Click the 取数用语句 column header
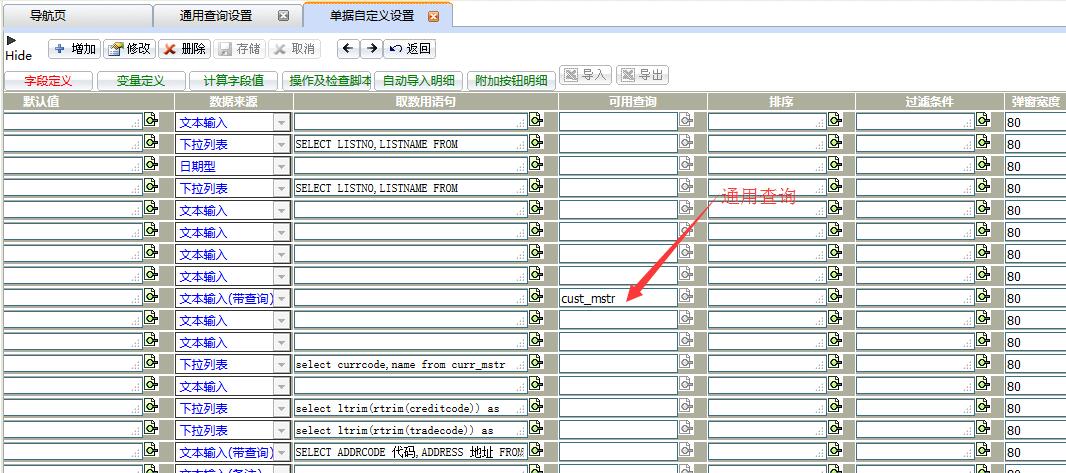 pyautogui.click(x=426, y=102)
